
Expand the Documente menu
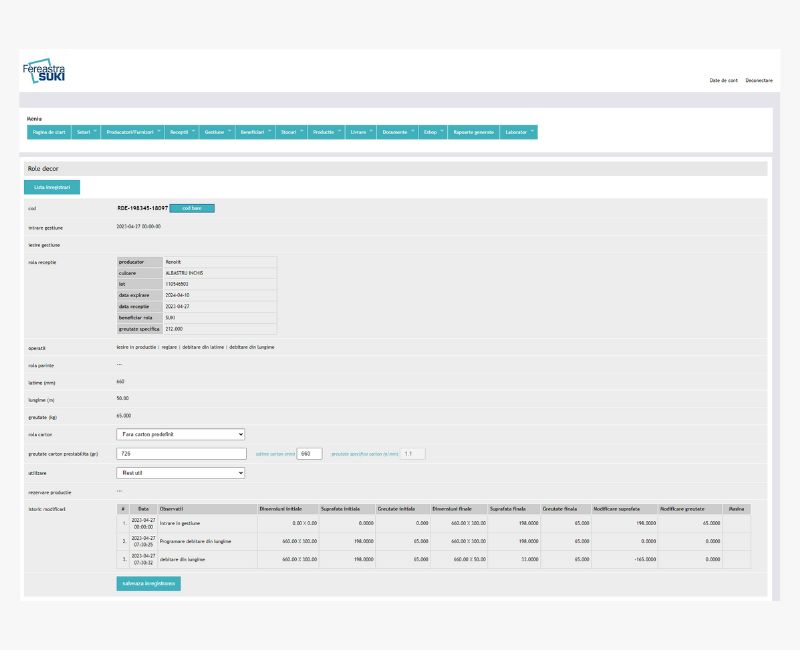397,132
